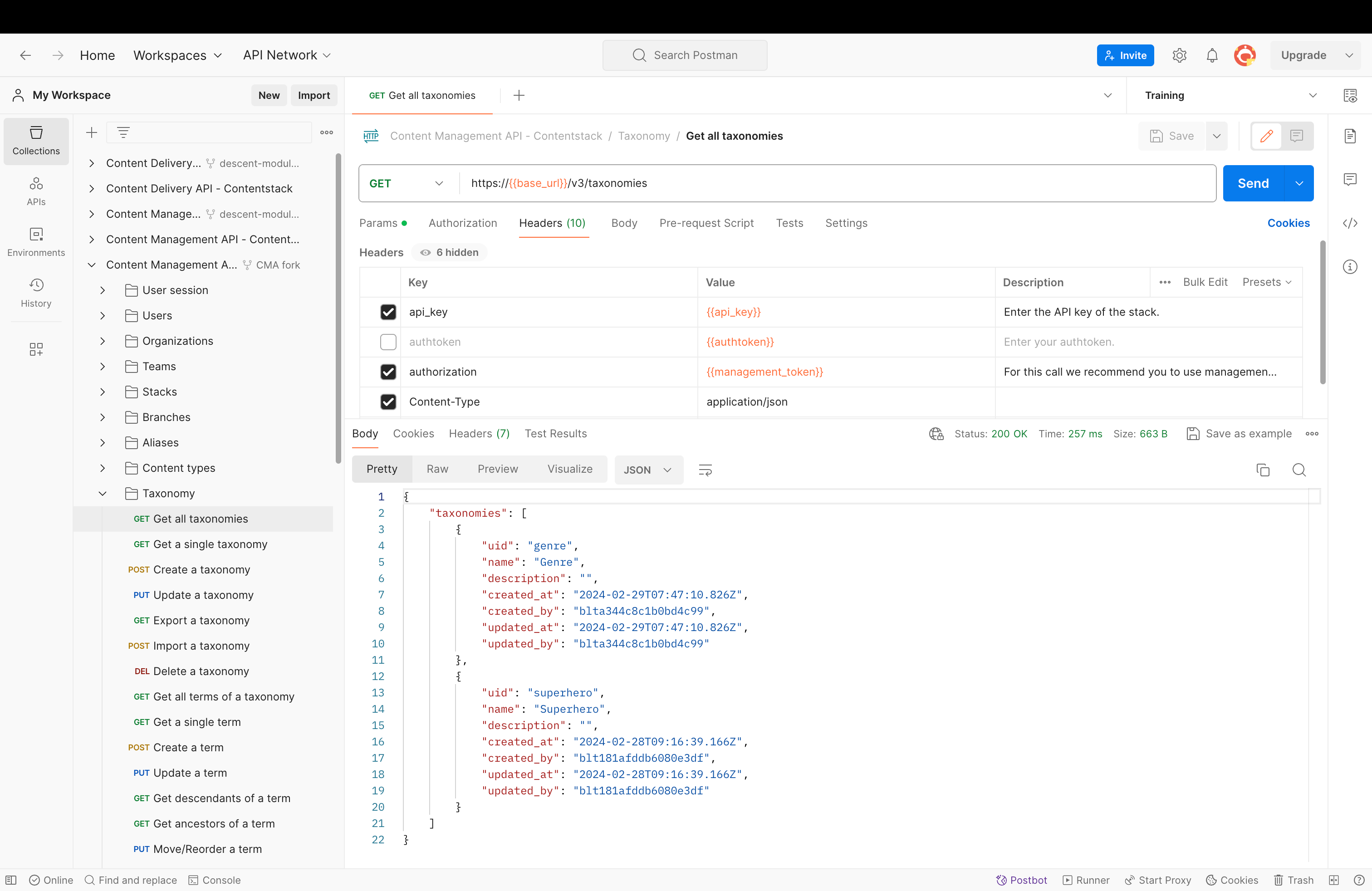The image size is (1372, 891).
Task: Click the request URL input field
Action: click(x=837, y=183)
